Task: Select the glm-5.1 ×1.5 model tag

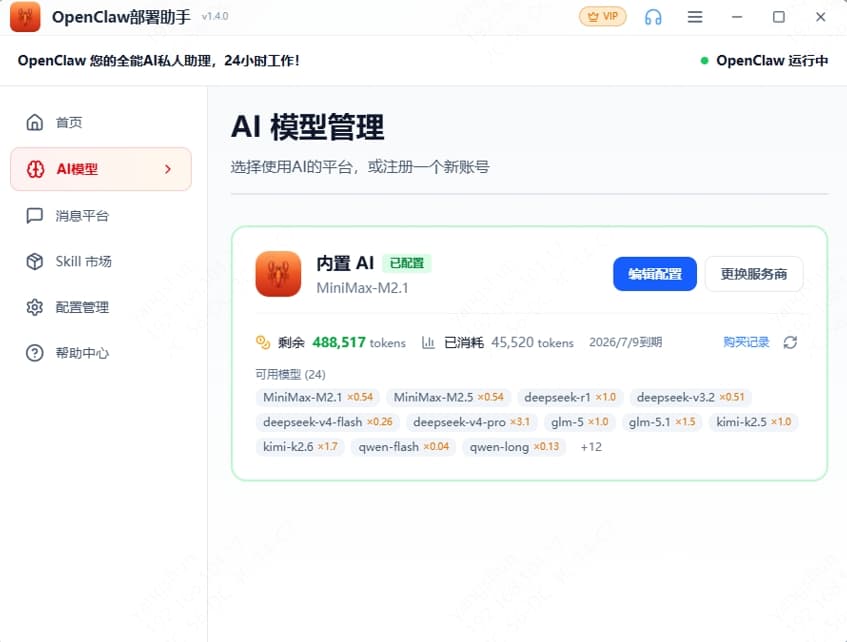Action: tap(662, 422)
